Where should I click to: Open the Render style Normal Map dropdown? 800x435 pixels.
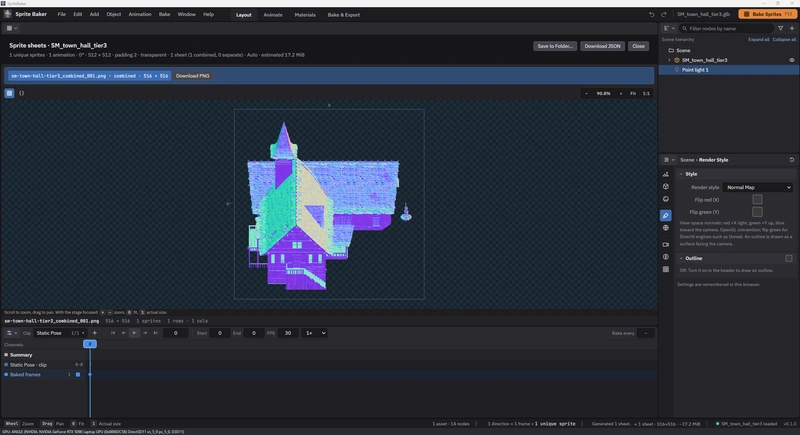point(758,188)
